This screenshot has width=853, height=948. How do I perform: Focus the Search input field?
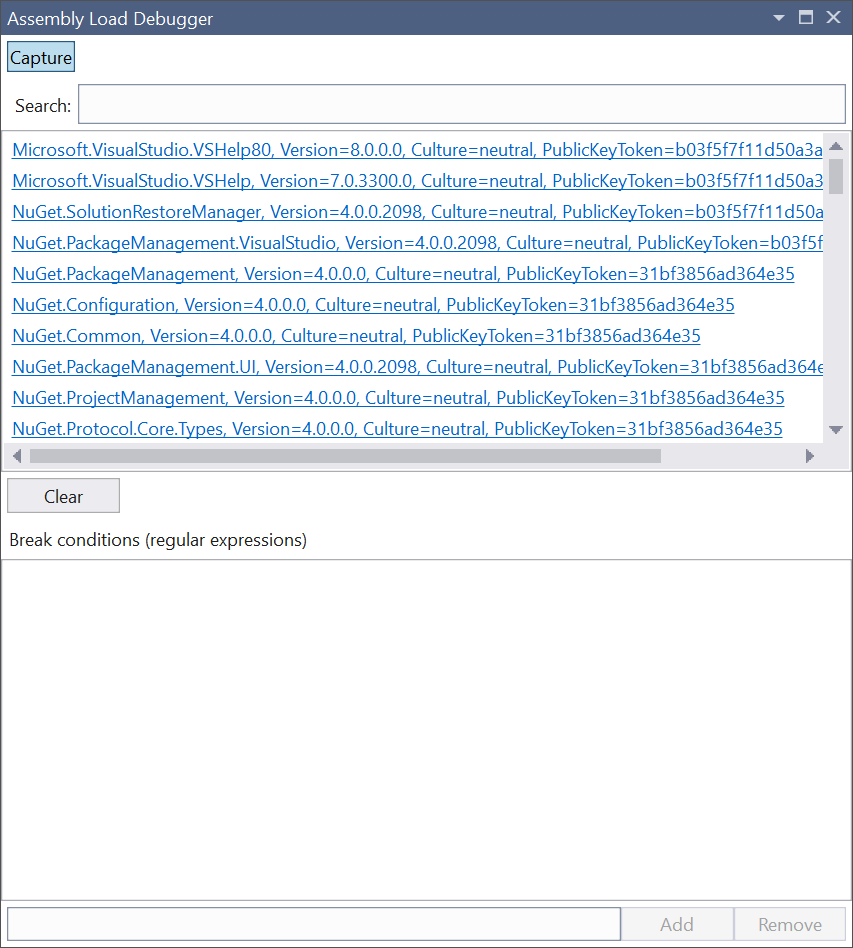462,104
